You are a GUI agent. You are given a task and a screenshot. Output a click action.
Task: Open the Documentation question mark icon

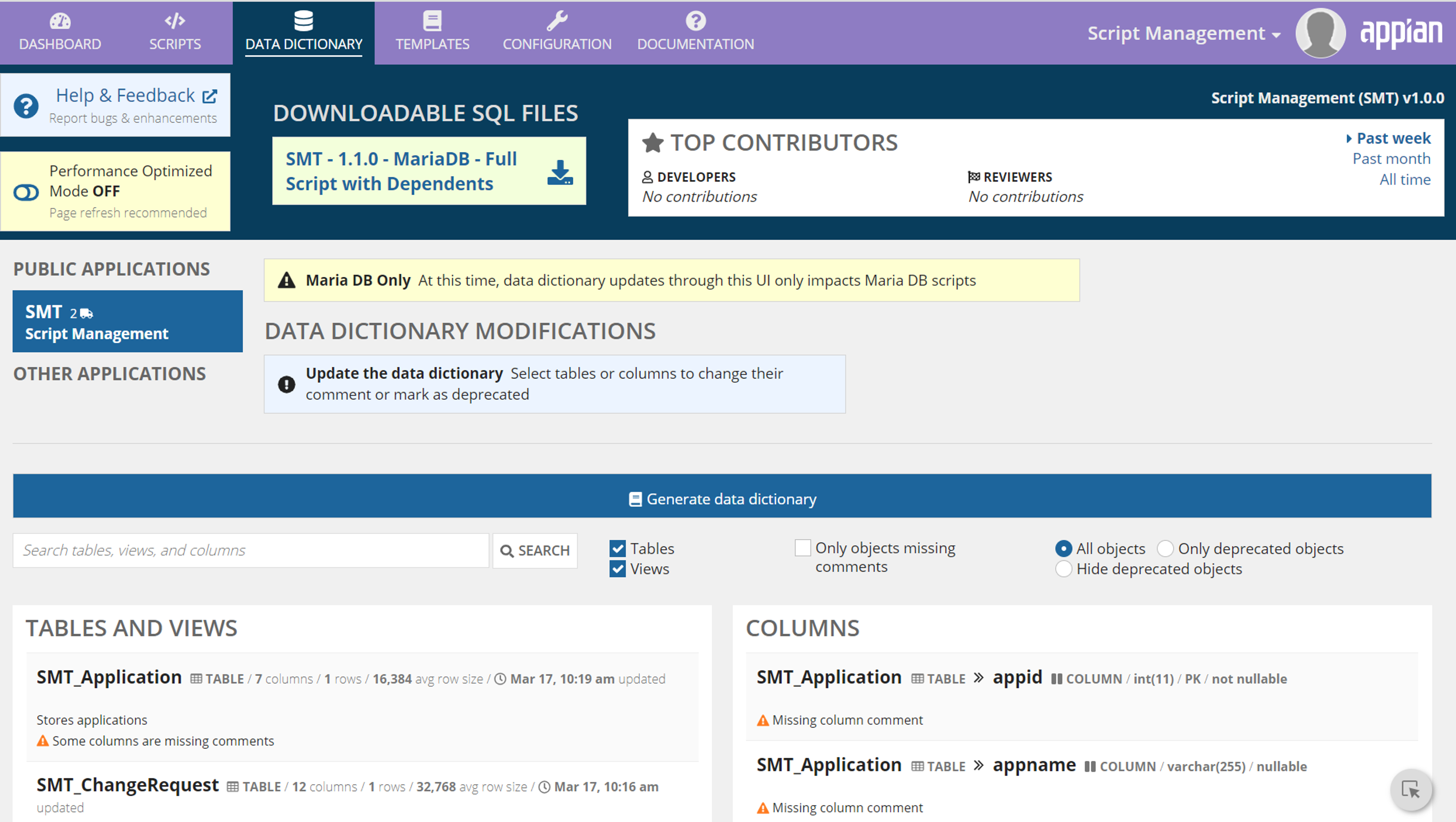coord(695,21)
